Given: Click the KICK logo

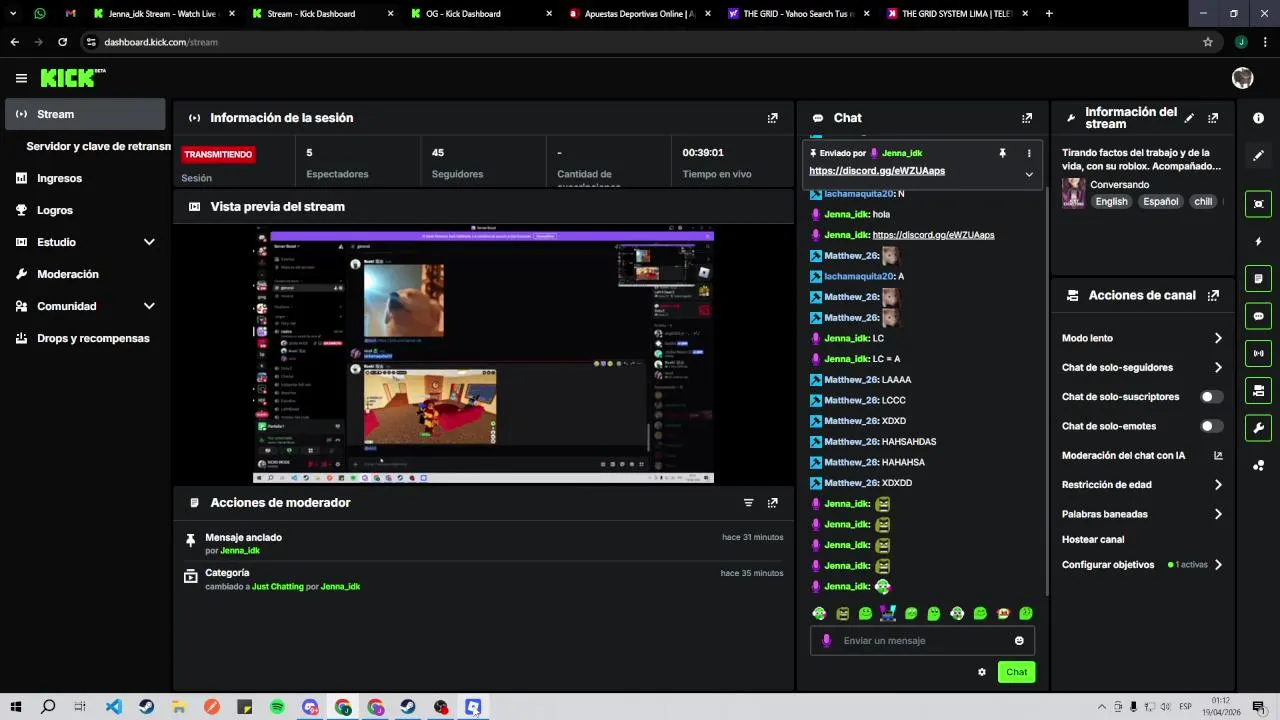Looking at the screenshot, I should coord(72,78).
